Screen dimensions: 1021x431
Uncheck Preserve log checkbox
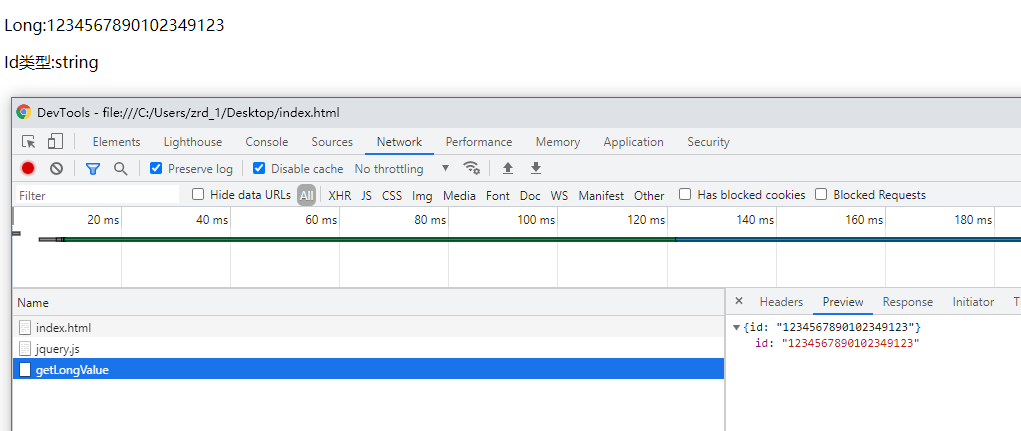pos(156,169)
